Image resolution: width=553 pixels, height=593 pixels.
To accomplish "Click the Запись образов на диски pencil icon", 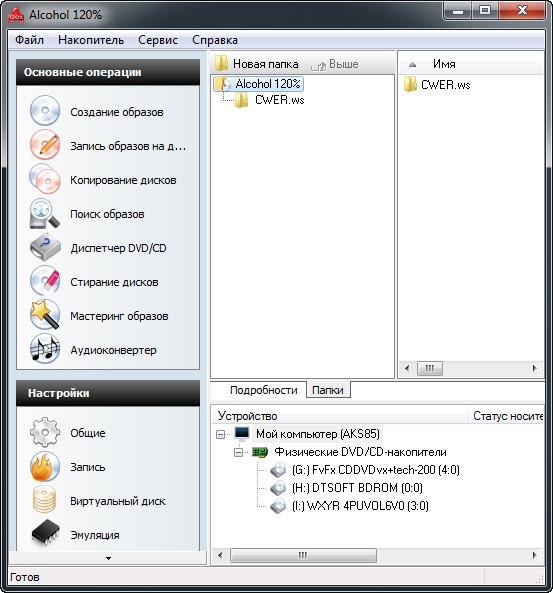I will pyautogui.click(x=45, y=145).
